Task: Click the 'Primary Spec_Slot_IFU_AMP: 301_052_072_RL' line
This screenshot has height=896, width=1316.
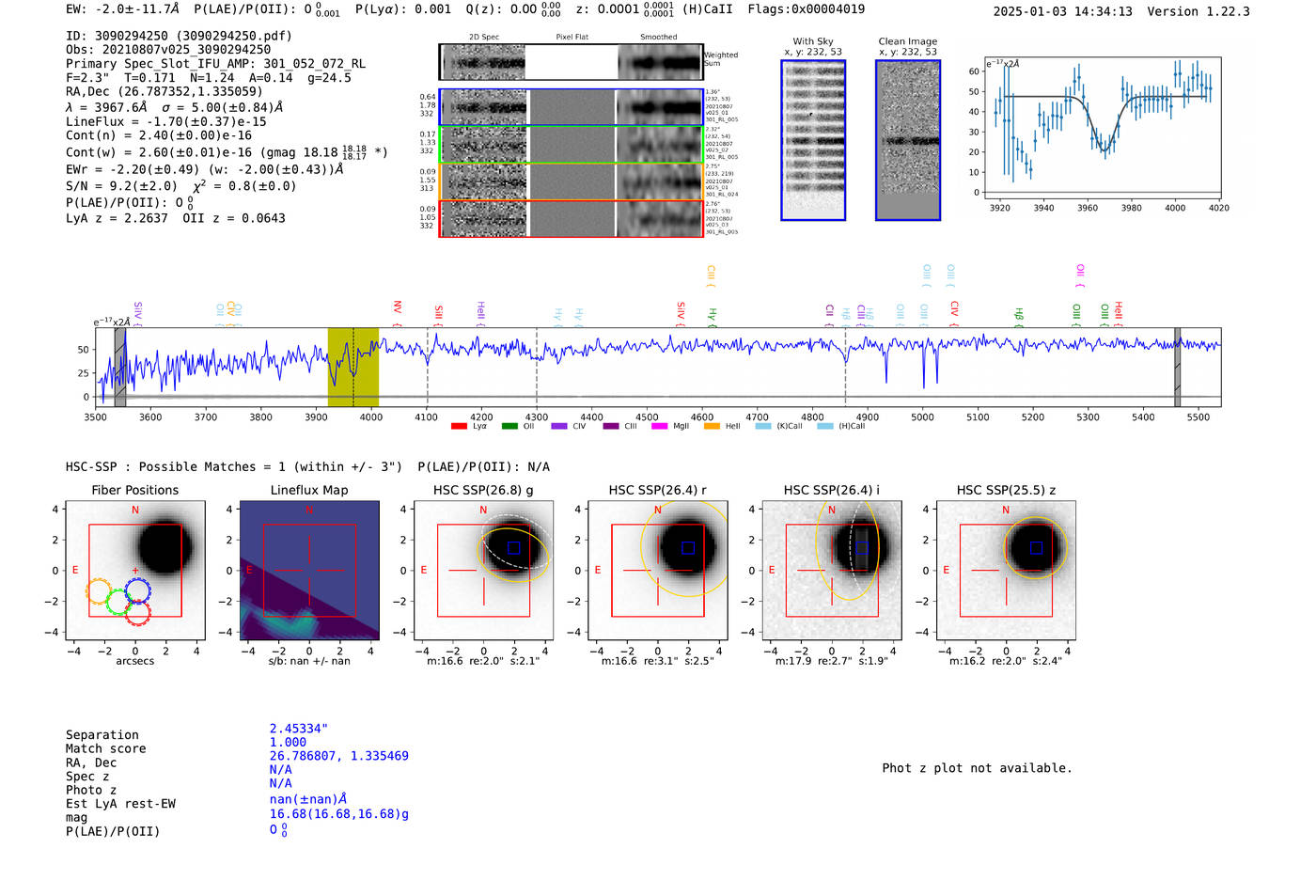Action: coord(215,64)
